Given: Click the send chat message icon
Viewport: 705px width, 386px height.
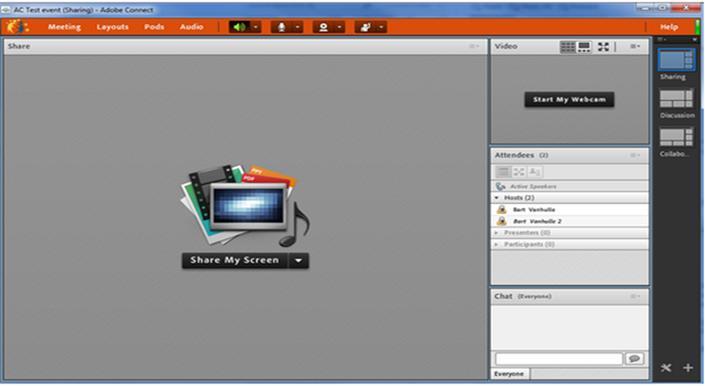Looking at the screenshot, I should click(x=634, y=359).
